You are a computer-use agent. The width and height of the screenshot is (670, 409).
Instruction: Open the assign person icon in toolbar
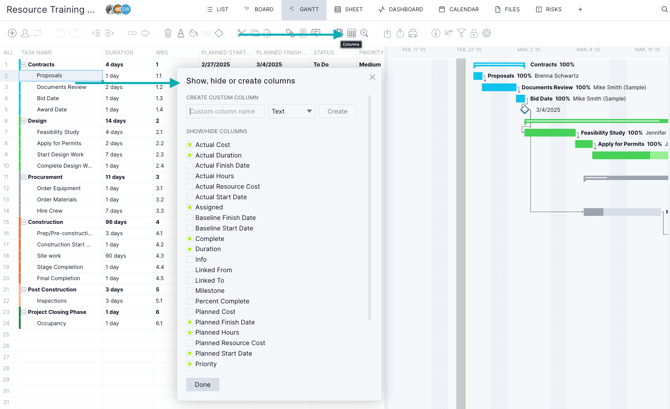(25, 33)
